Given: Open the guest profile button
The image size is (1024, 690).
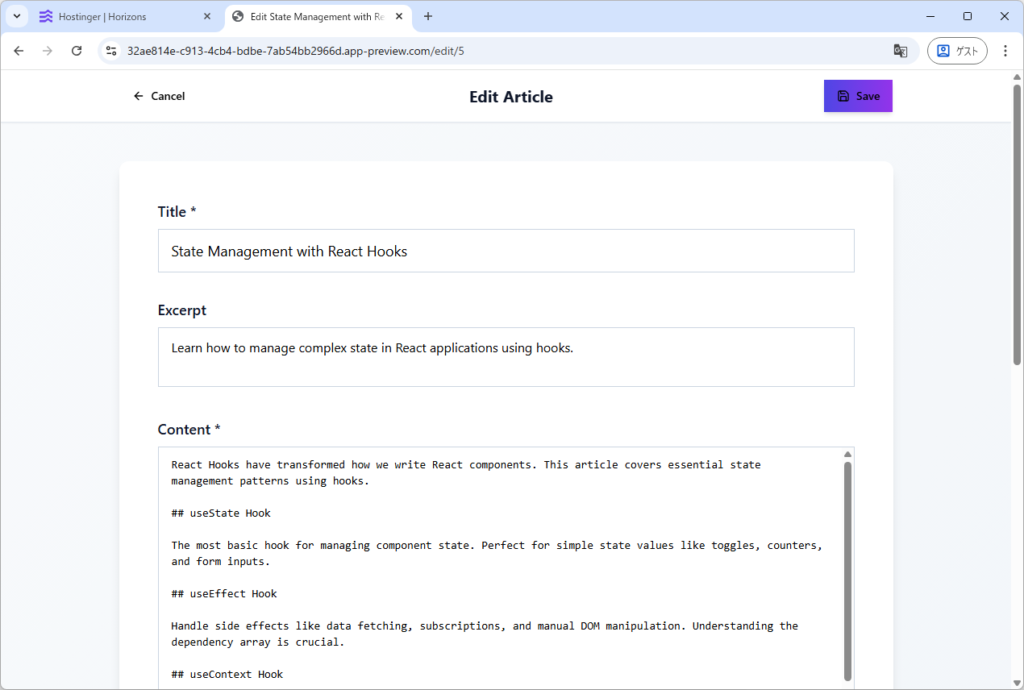Looking at the screenshot, I should (x=956, y=51).
